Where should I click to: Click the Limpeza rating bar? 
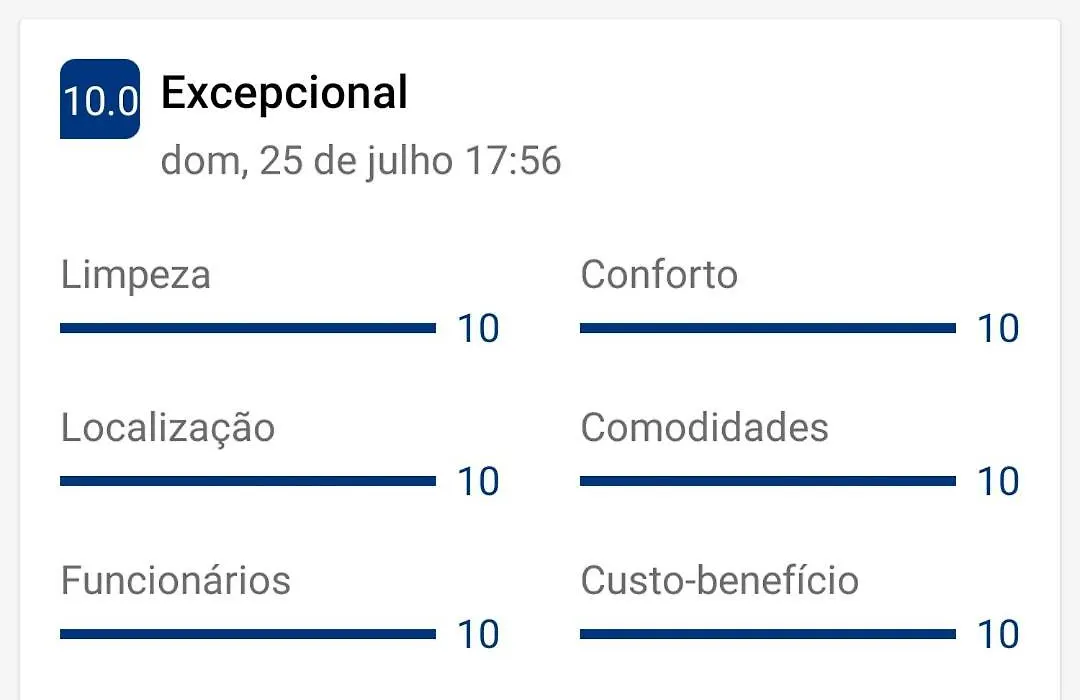point(248,328)
